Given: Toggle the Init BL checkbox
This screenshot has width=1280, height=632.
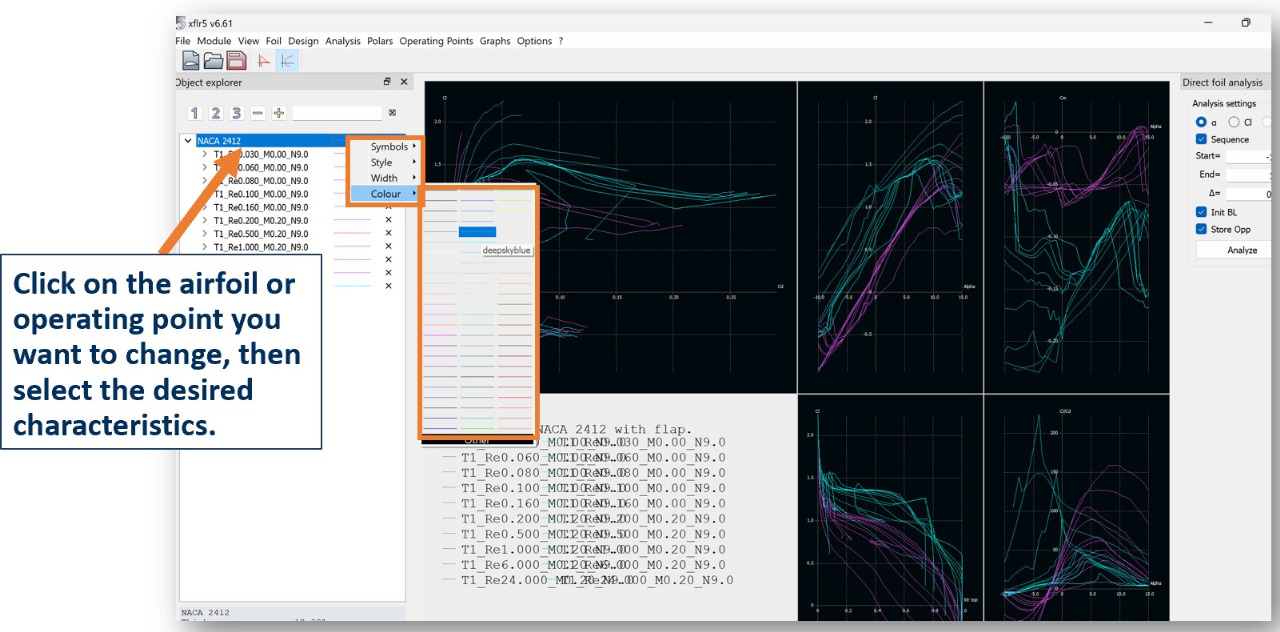Looking at the screenshot, I should coord(1202,212).
